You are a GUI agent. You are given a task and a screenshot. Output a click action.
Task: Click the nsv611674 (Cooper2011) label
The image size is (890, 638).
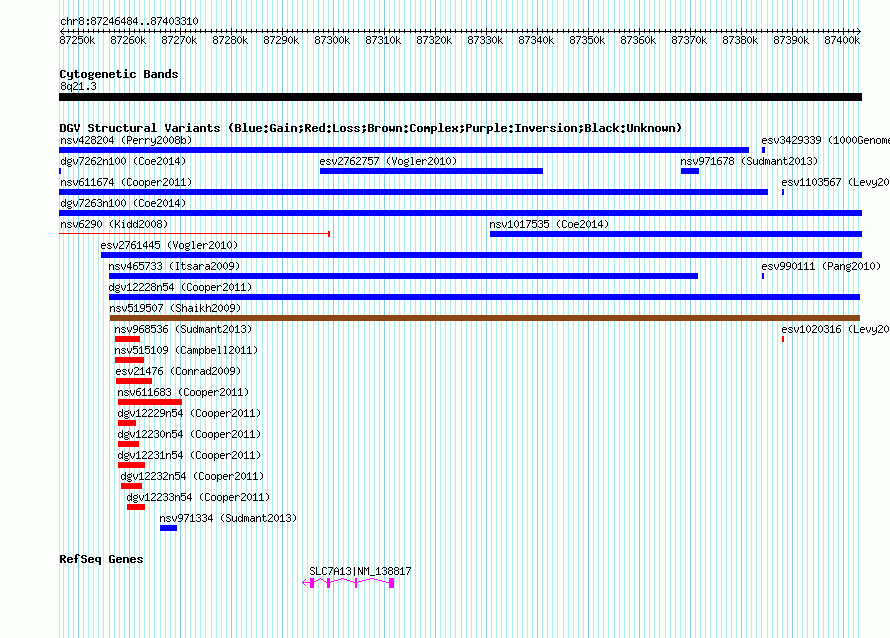tap(126, 182)
